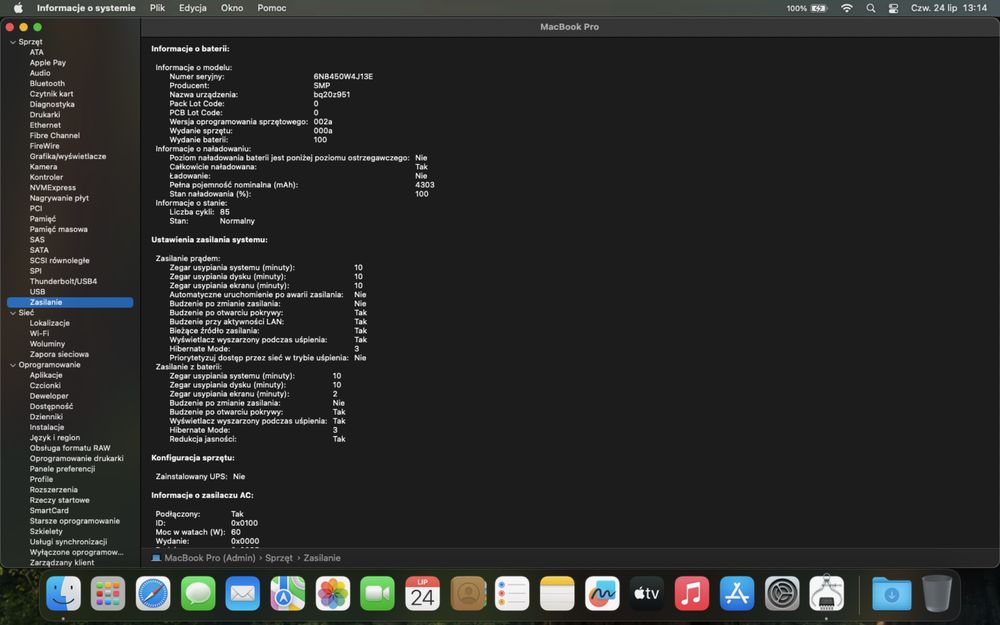Open Maps app in the Dock
The image size is (1000, 625).
pos(288,594)
